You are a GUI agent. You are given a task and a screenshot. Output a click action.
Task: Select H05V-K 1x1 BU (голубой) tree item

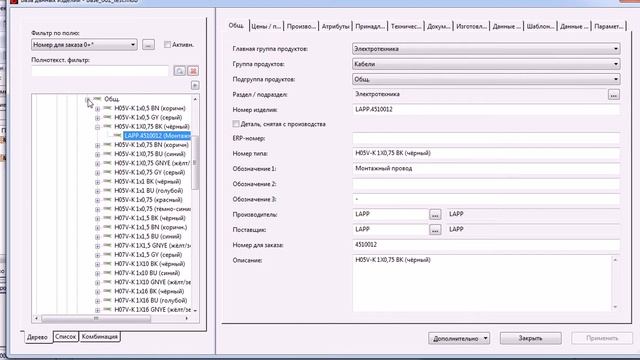pos(149,191)
